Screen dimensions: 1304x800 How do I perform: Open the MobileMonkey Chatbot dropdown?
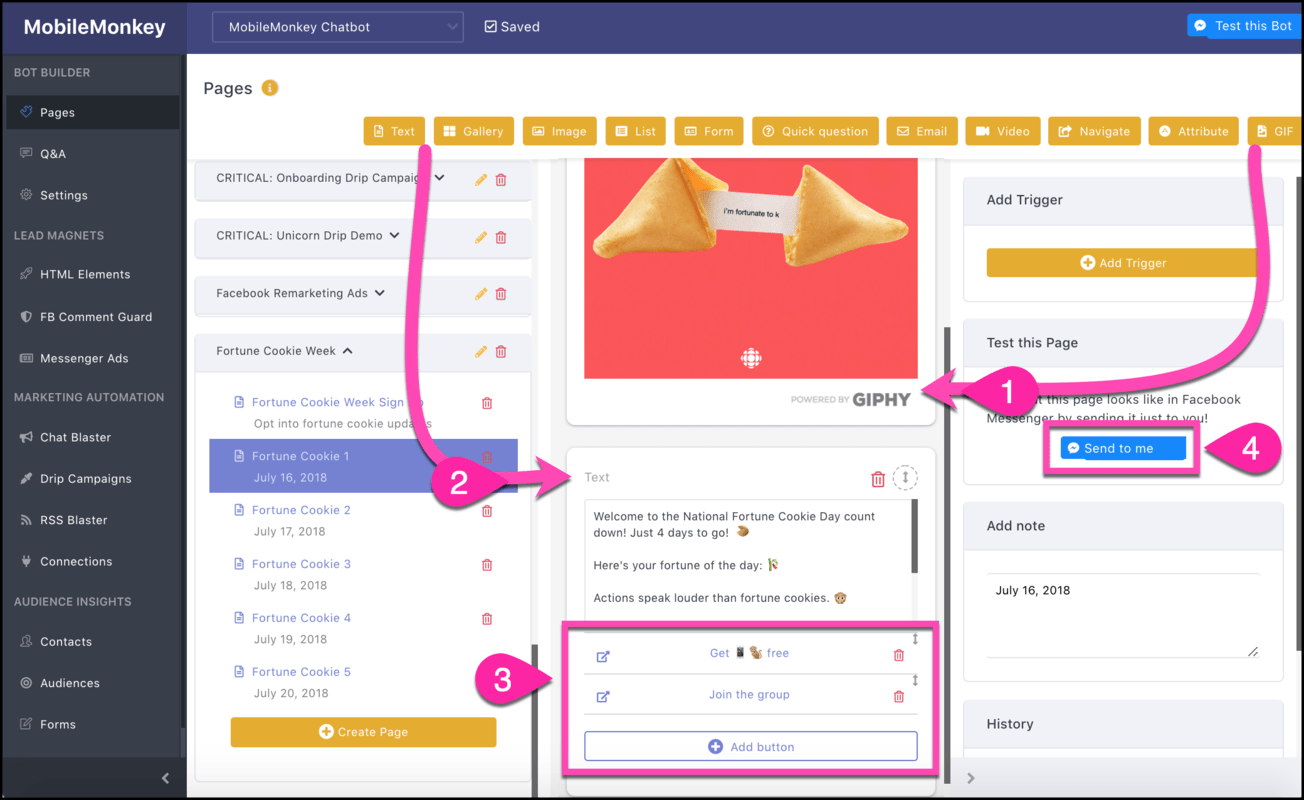pos(337,27)
